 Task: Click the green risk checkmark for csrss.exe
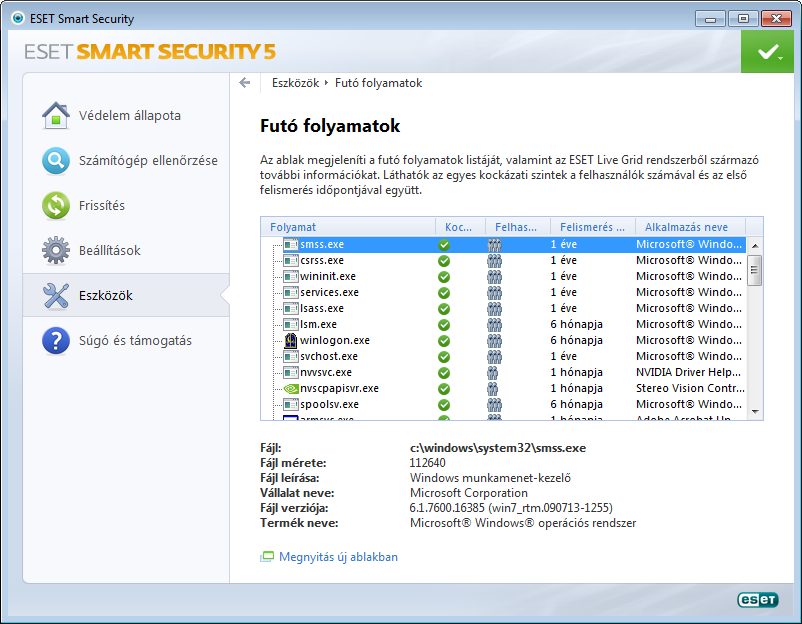tap(444, 261)
